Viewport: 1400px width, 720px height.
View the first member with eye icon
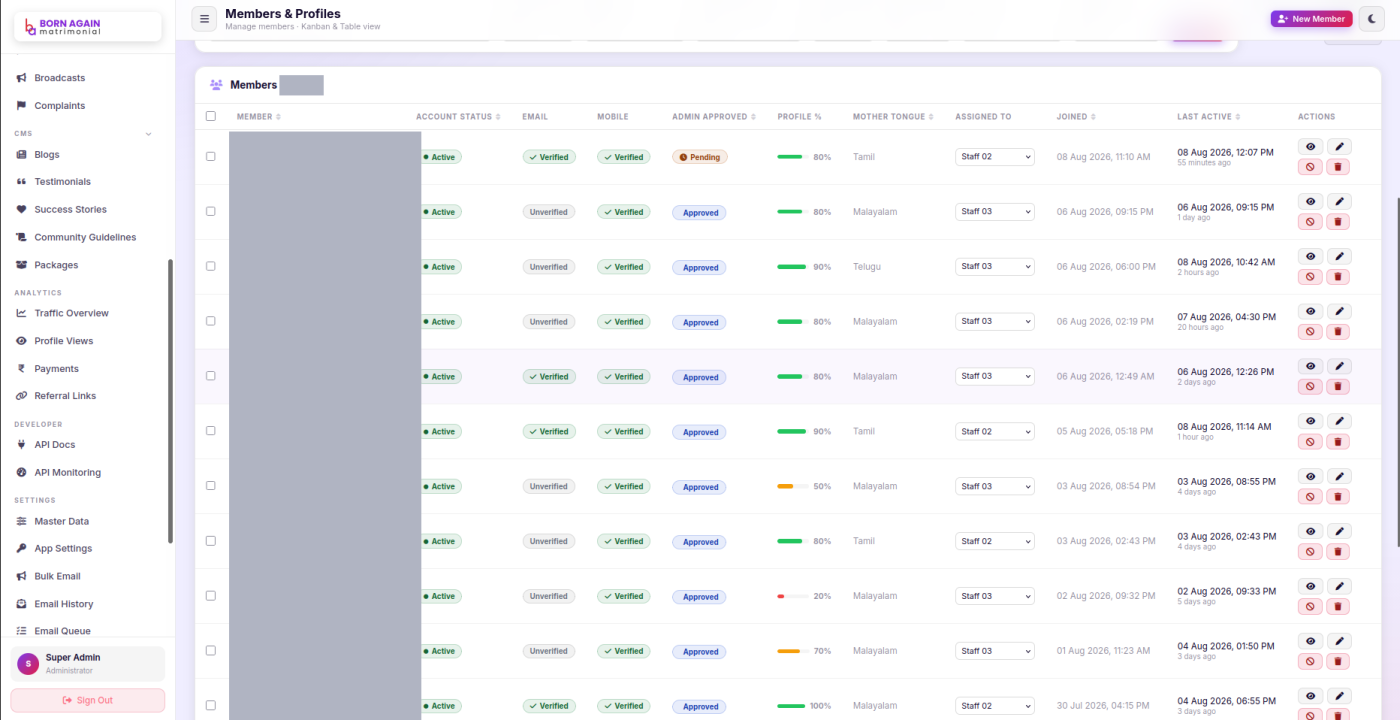pos(1310,147)
